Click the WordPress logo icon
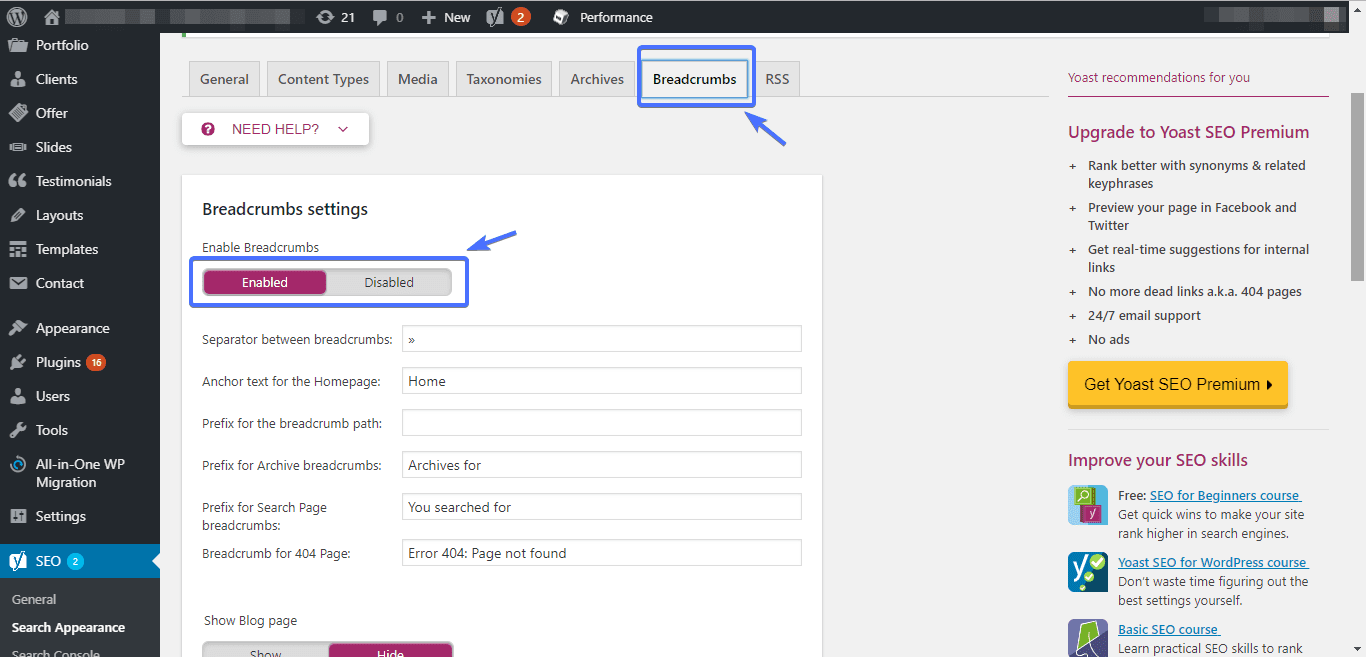Screen dimensions: 1366x657 [17, 17]
